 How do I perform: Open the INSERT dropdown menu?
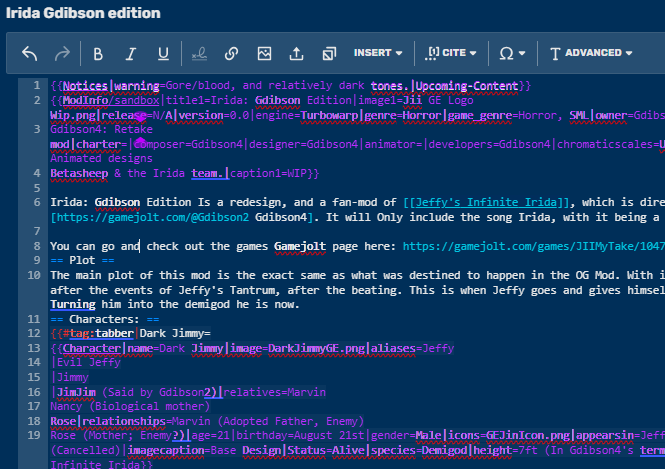point(378,53)
